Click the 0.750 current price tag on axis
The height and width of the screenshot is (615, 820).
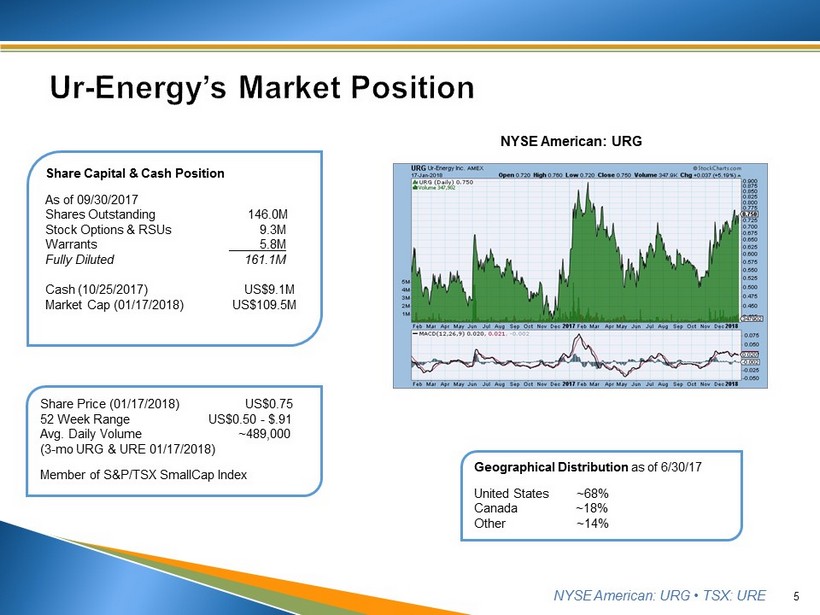click(749, 214)
